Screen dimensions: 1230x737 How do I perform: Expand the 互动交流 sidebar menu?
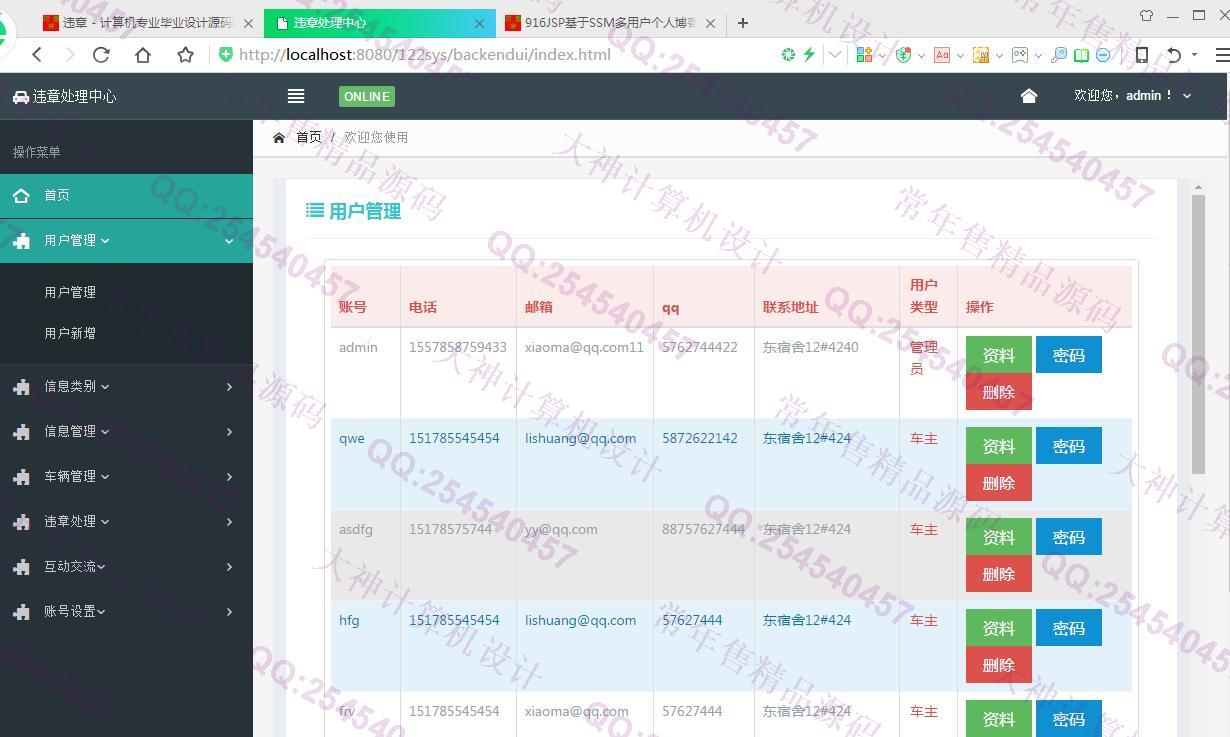126,566
